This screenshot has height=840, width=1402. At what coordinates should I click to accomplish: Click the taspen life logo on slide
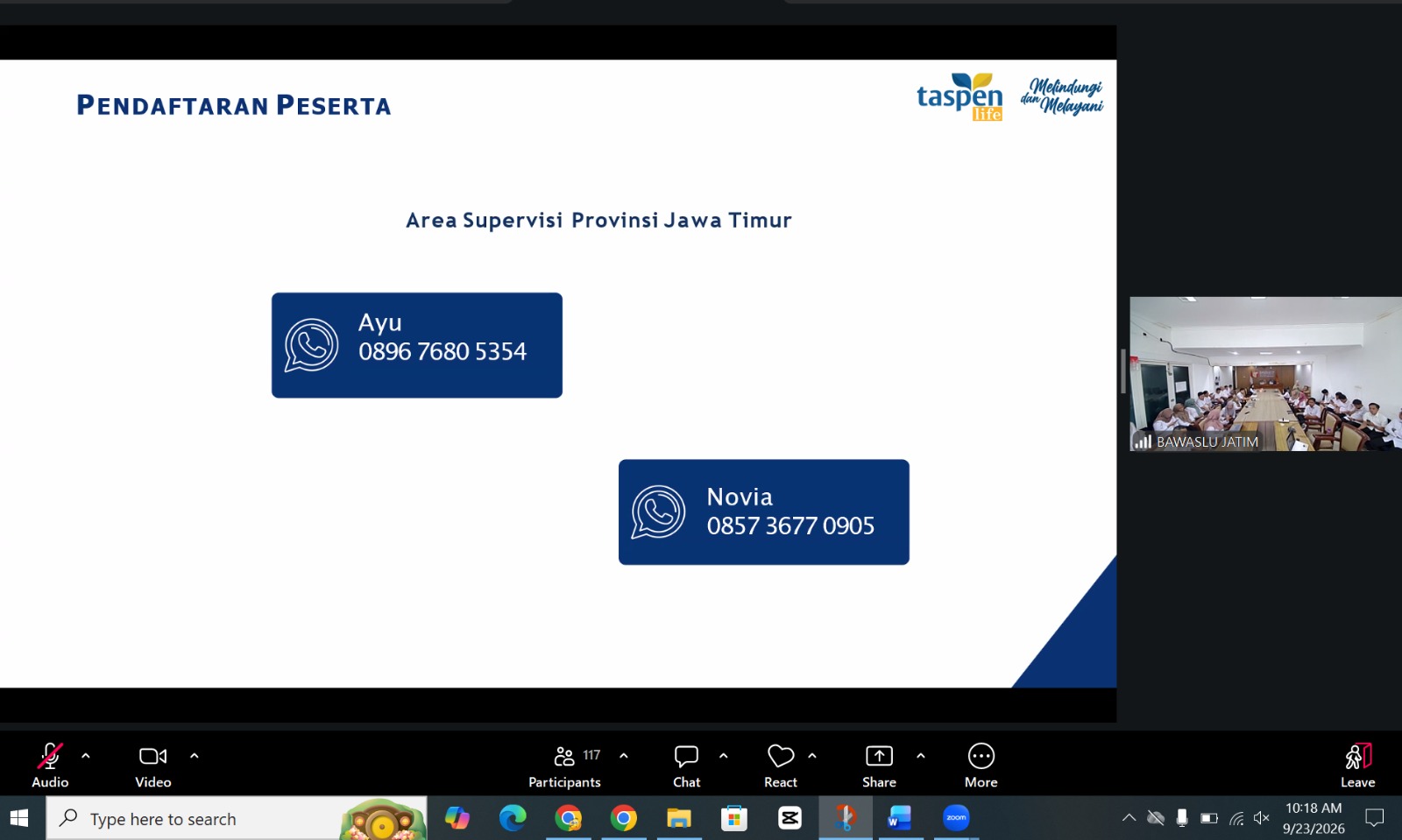[960, 96]
